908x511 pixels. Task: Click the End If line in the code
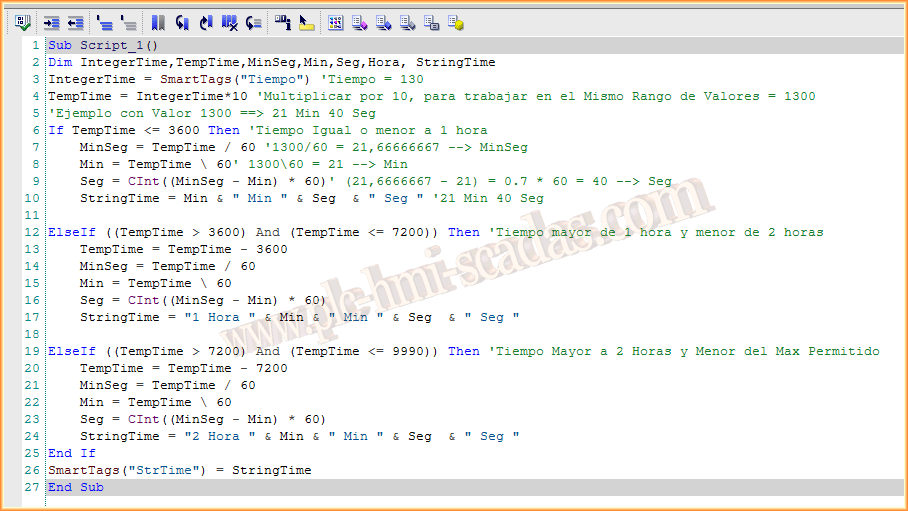pyautogui.click(x=72, y=453)
